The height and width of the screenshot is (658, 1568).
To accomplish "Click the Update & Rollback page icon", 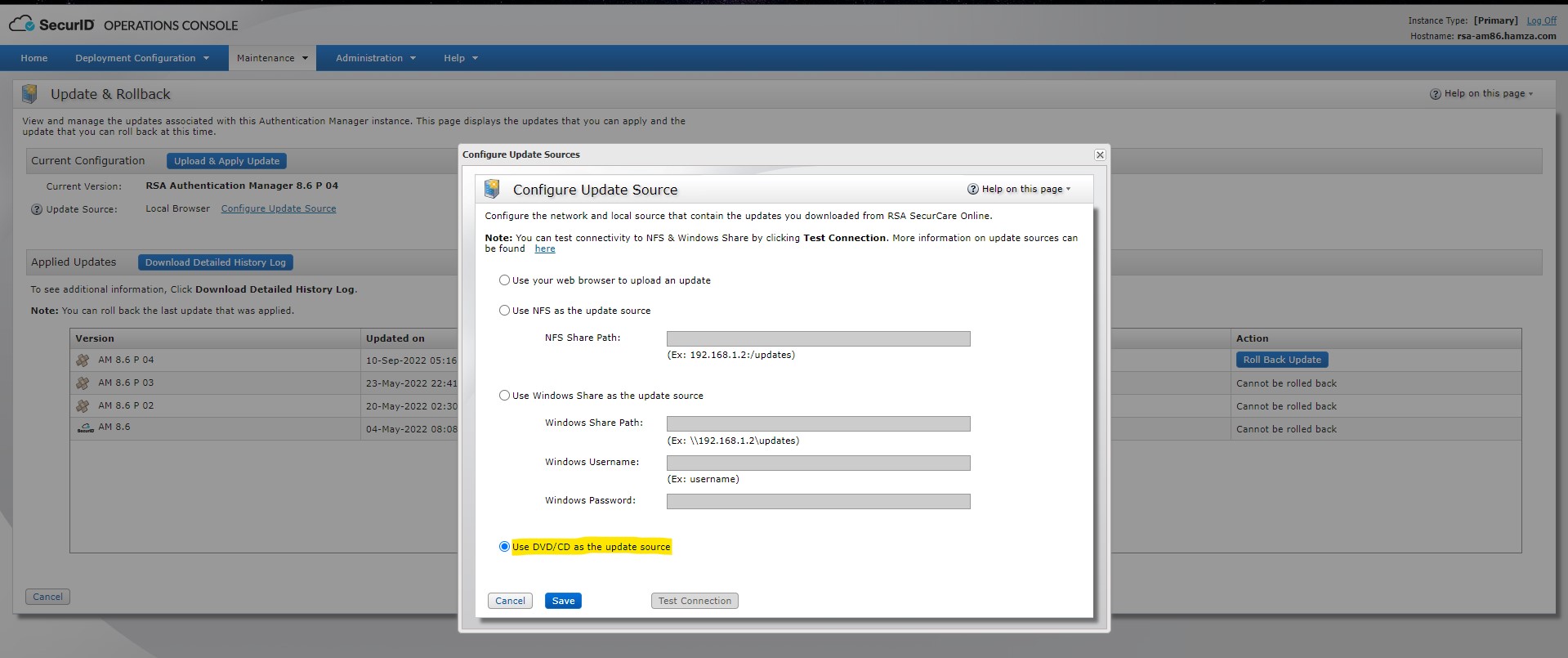I will (29, 94).
